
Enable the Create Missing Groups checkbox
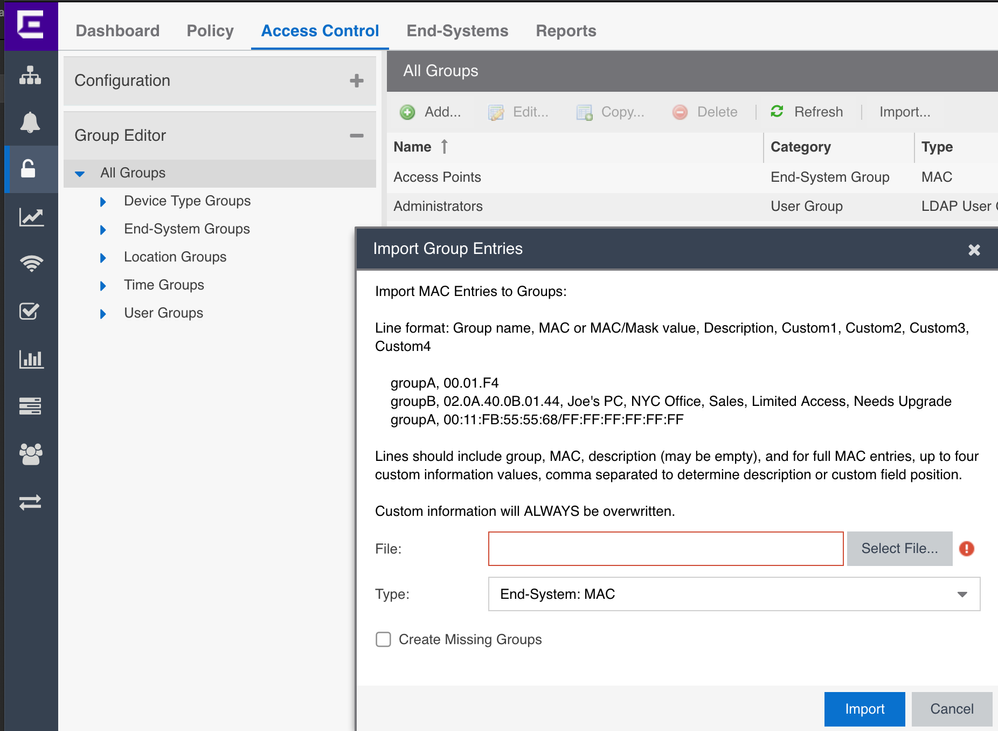[383, 640]
